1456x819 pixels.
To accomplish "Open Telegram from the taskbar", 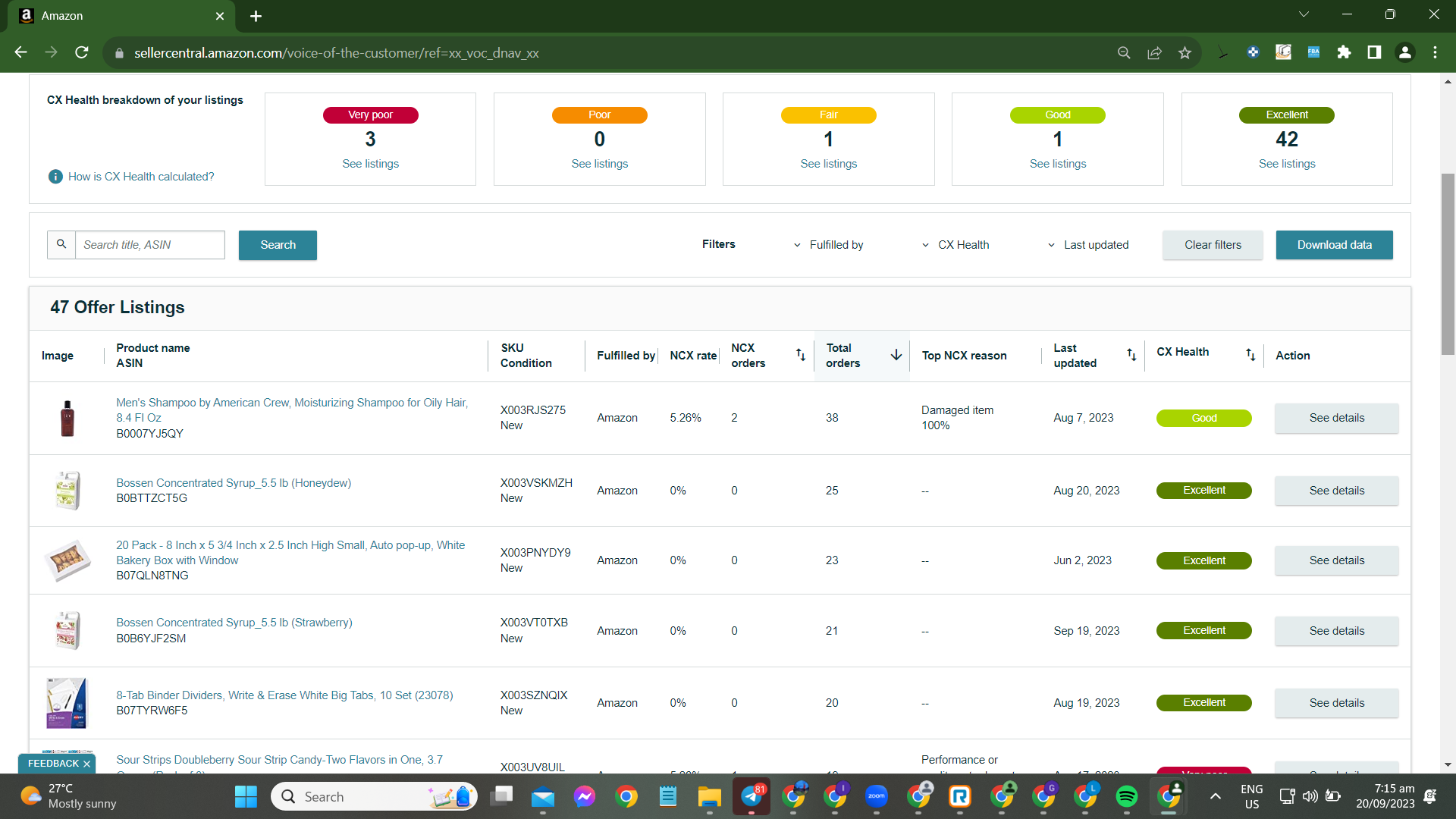I will click(752, 796).
